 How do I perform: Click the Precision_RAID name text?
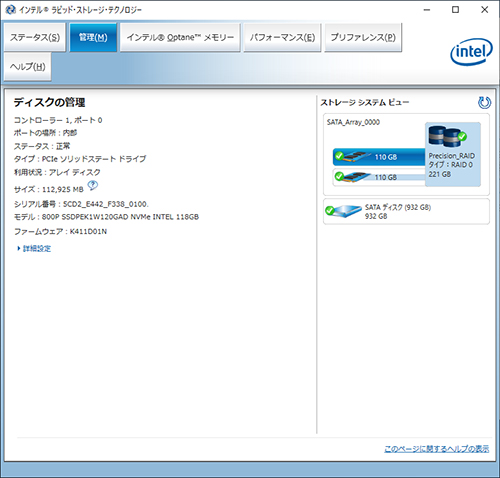pyautogui.click(x=452, y=156)
